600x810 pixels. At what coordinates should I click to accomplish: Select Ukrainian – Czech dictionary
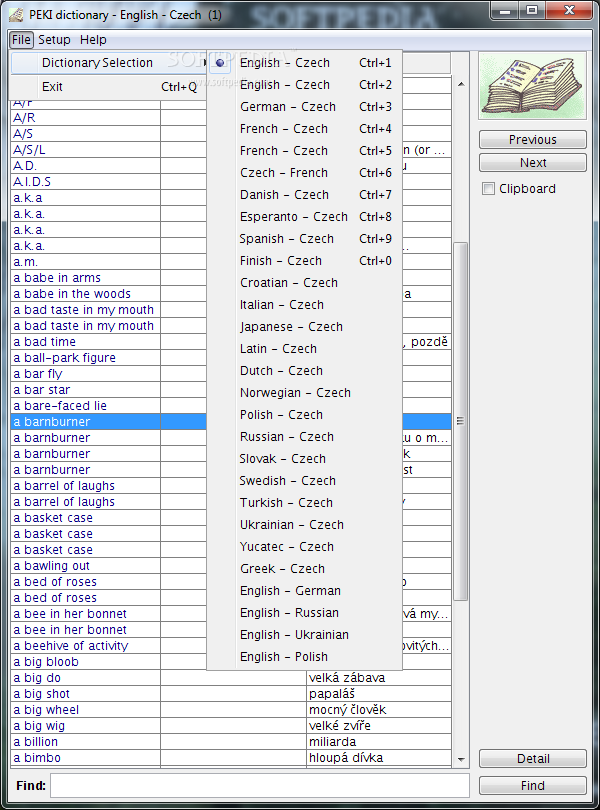coord(304,525)
